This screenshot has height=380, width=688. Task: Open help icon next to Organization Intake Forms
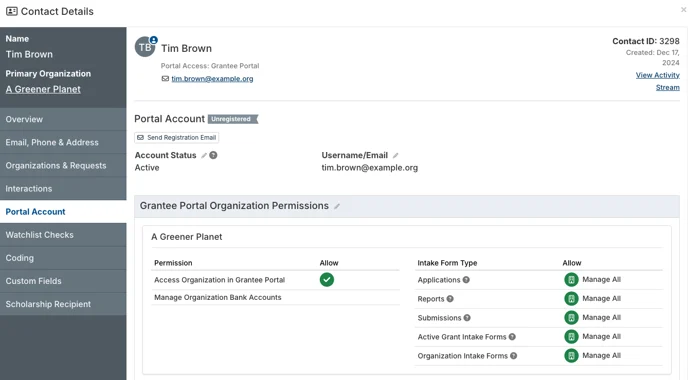(x=513, y=356)
